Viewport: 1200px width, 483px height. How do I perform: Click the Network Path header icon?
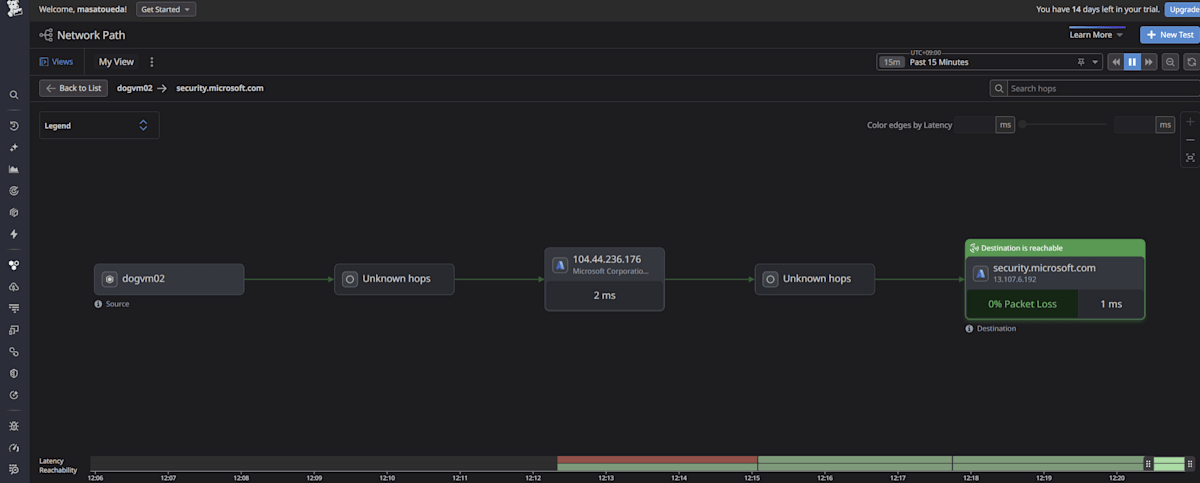coord(46,35)
